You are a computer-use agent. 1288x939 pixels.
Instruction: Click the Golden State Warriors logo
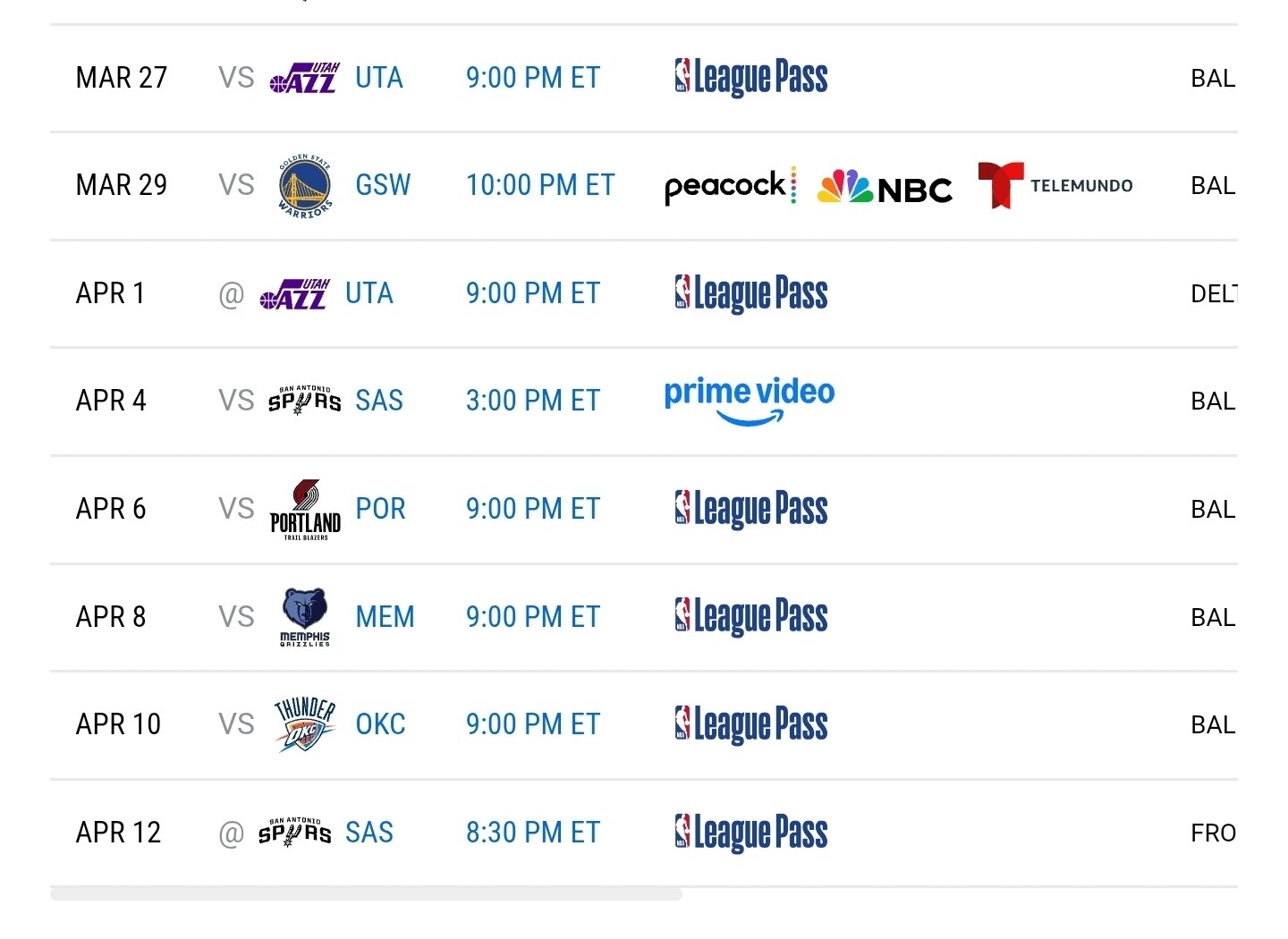pos(305,186)
